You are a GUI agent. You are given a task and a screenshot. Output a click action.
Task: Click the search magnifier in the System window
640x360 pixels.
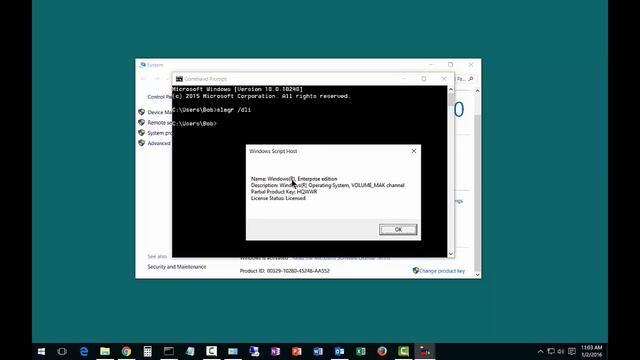click(x=471, y=79)
